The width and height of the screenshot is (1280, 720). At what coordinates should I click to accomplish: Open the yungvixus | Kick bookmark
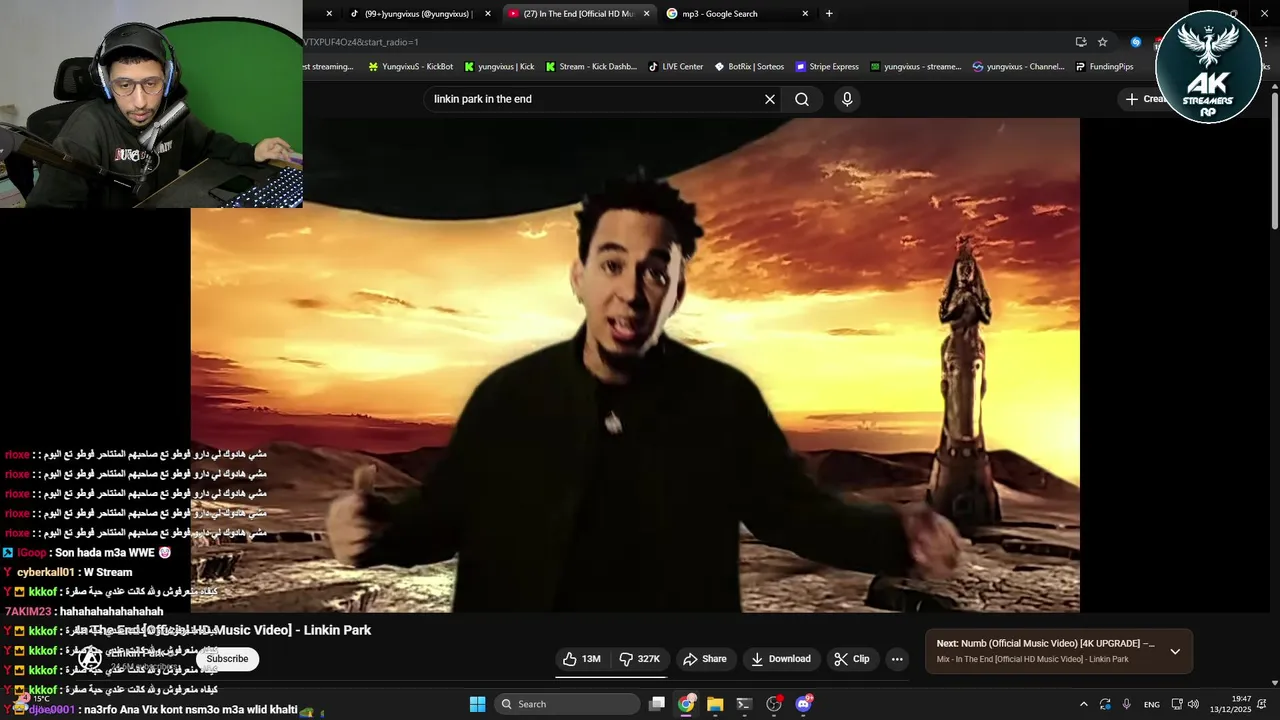click(x=499, y=67)
